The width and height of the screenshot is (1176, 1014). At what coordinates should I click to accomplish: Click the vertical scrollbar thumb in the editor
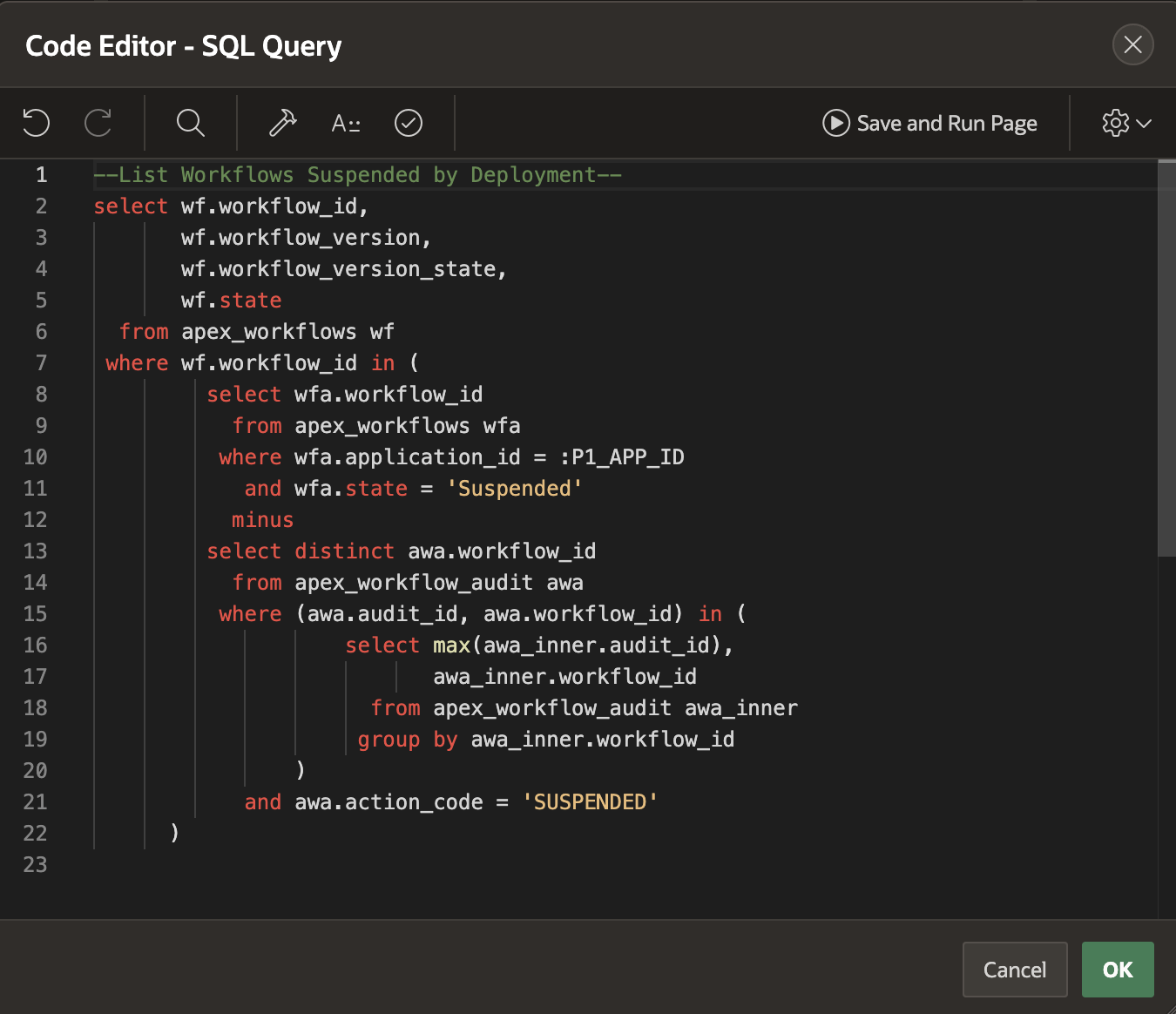click(x=1166, y=357)
